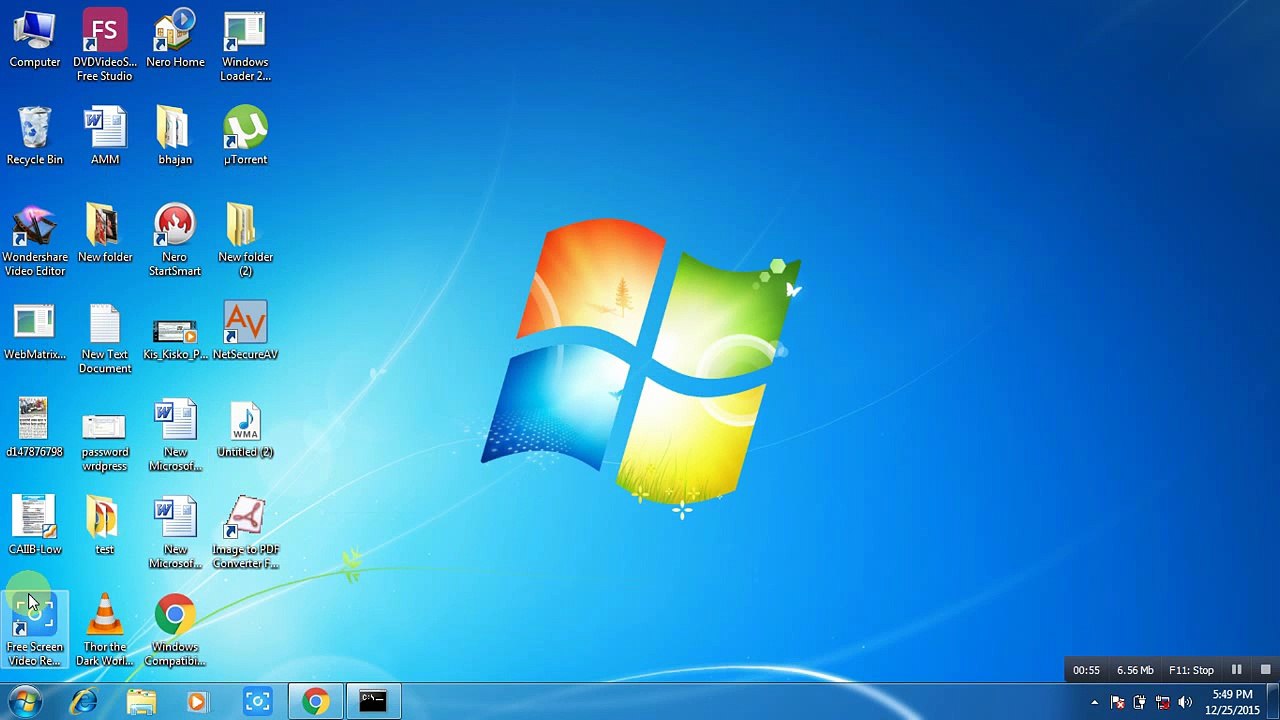Select the New Text Document file

click(x=105, y=339)
